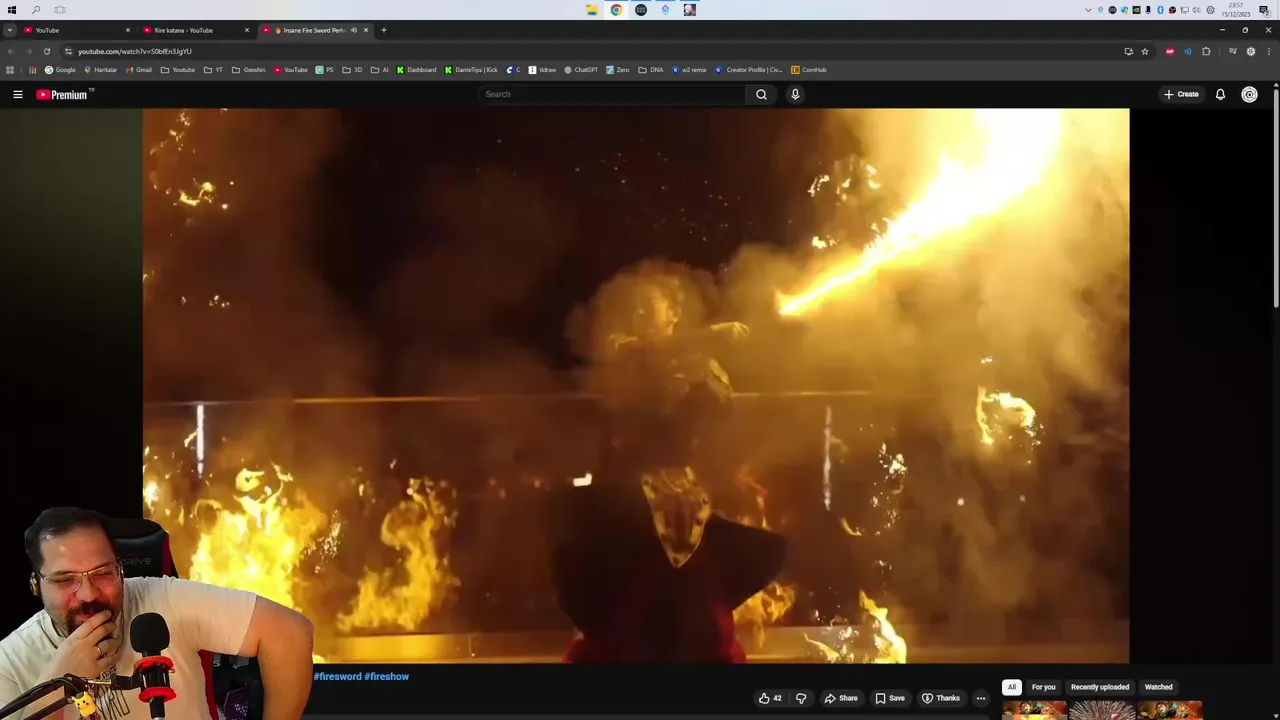Open File Explorer from taskbar
Image resolution: width=1280 pixels, height=720 pixels.
[x=592, y=10]
